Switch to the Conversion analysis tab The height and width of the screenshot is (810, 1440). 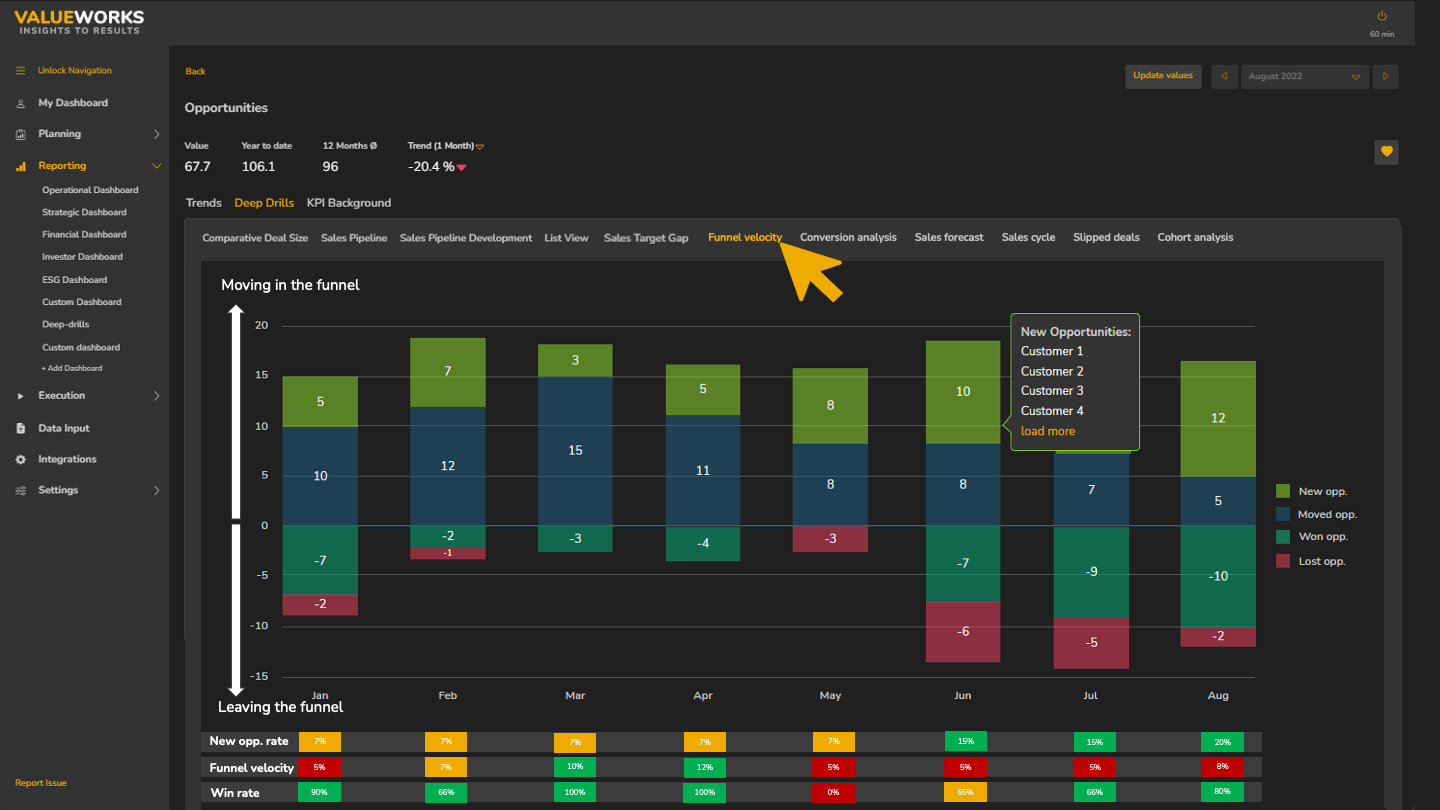(x=848, y=238)
